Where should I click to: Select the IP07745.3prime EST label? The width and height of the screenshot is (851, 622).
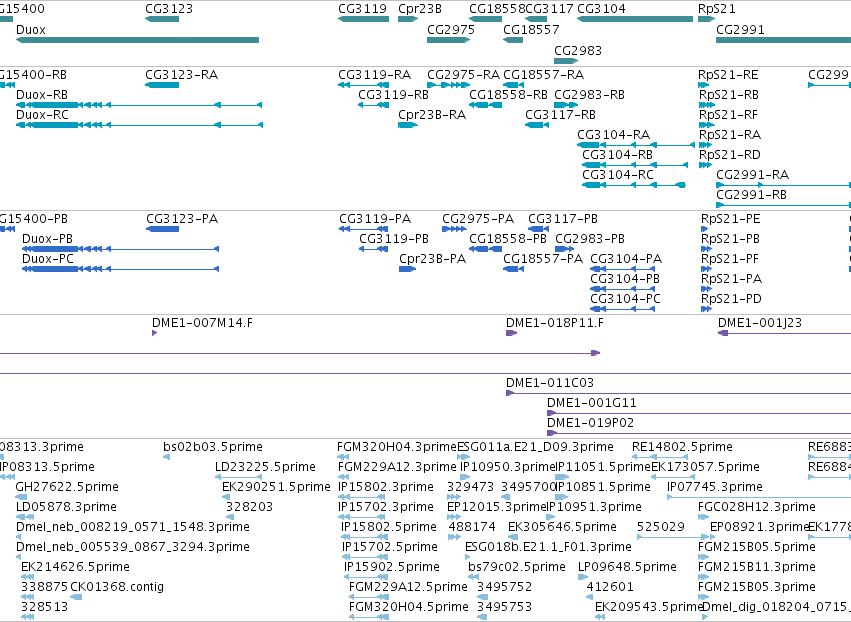(715, 487)
